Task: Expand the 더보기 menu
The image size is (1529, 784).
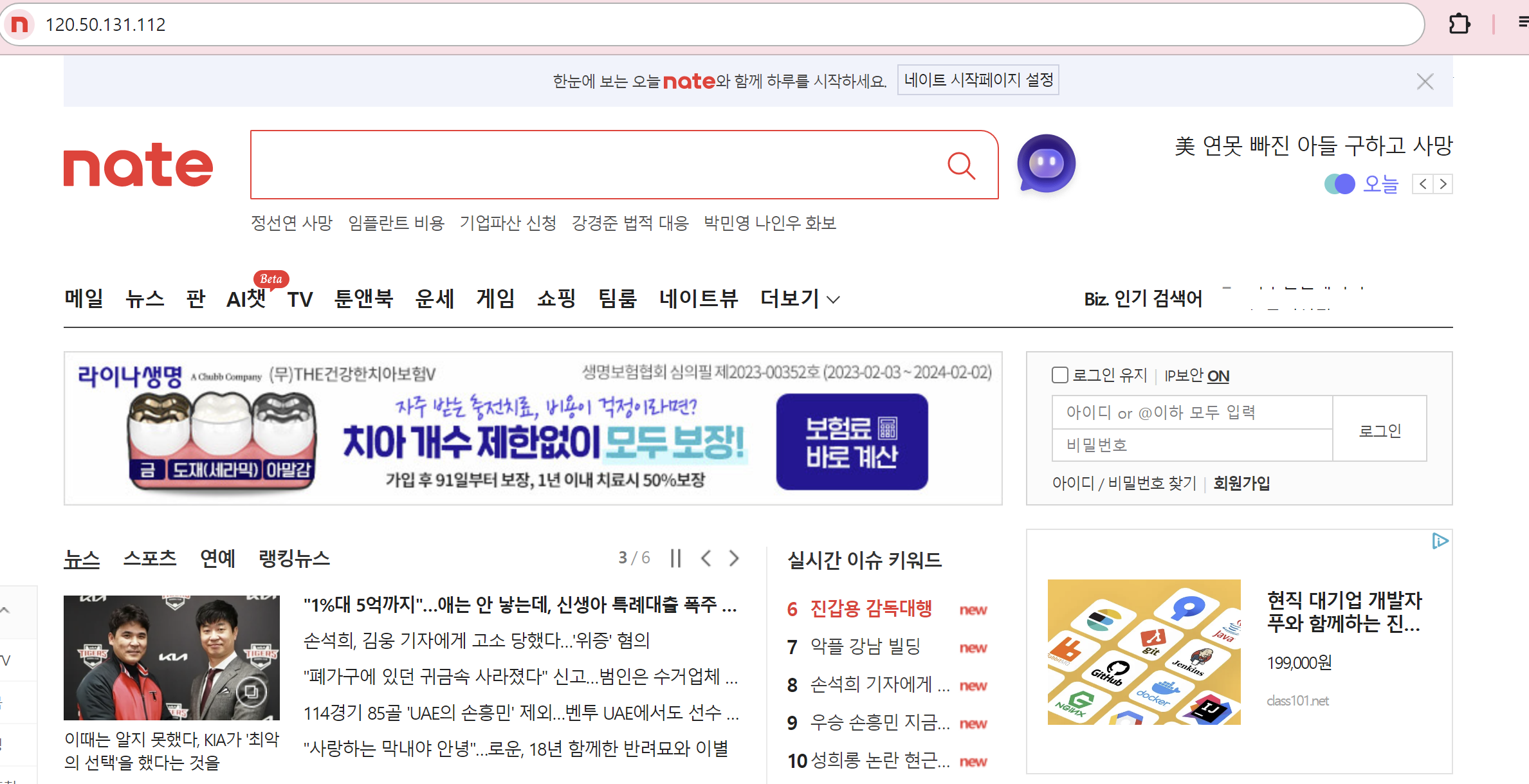Action: [x=800, y=299]
